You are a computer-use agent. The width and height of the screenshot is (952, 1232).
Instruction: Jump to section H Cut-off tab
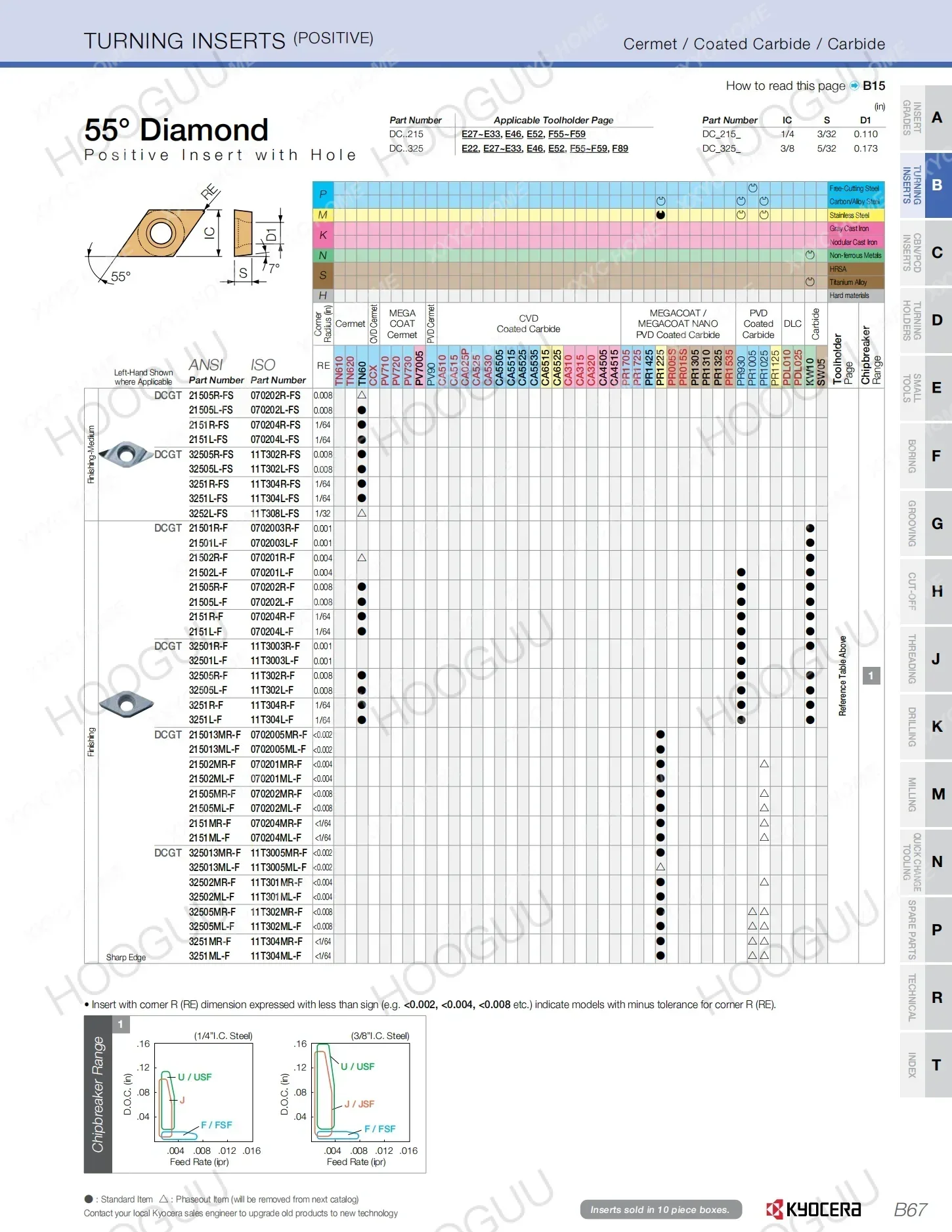925,591
